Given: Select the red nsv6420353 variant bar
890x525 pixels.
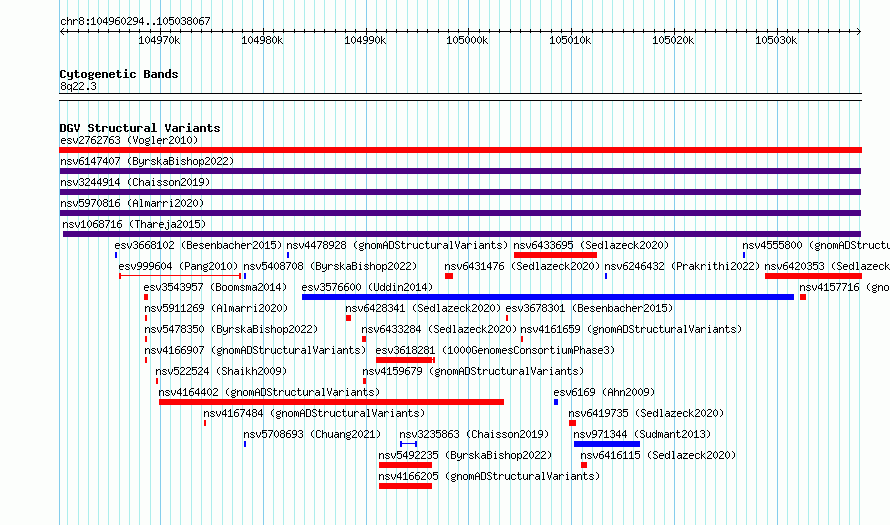Looking at the screenshot, I should (x=813, y=276).
